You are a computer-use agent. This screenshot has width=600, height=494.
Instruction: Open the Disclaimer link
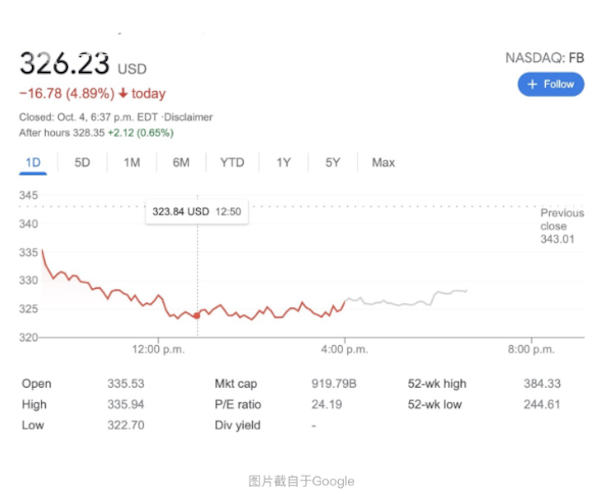[x=188, y=117]
